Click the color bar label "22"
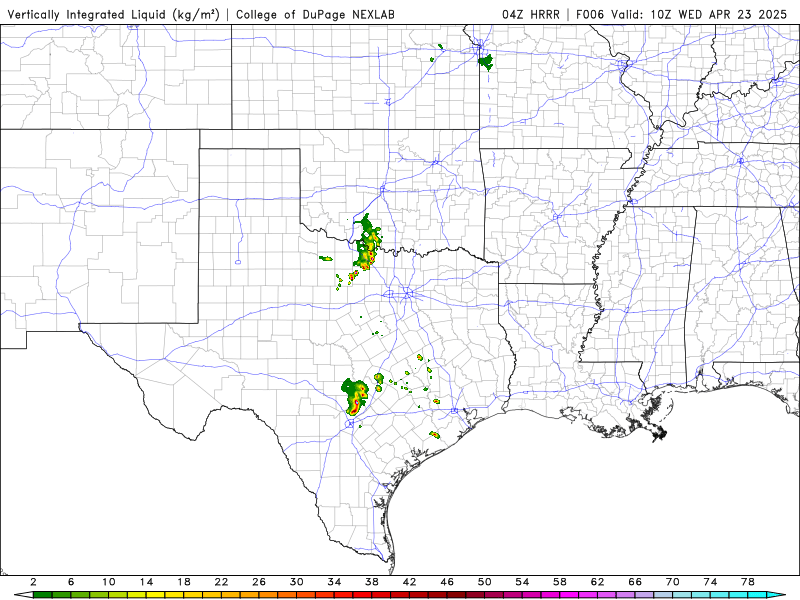The height and width of the screenshot is (600, 800). coord(221,582)
